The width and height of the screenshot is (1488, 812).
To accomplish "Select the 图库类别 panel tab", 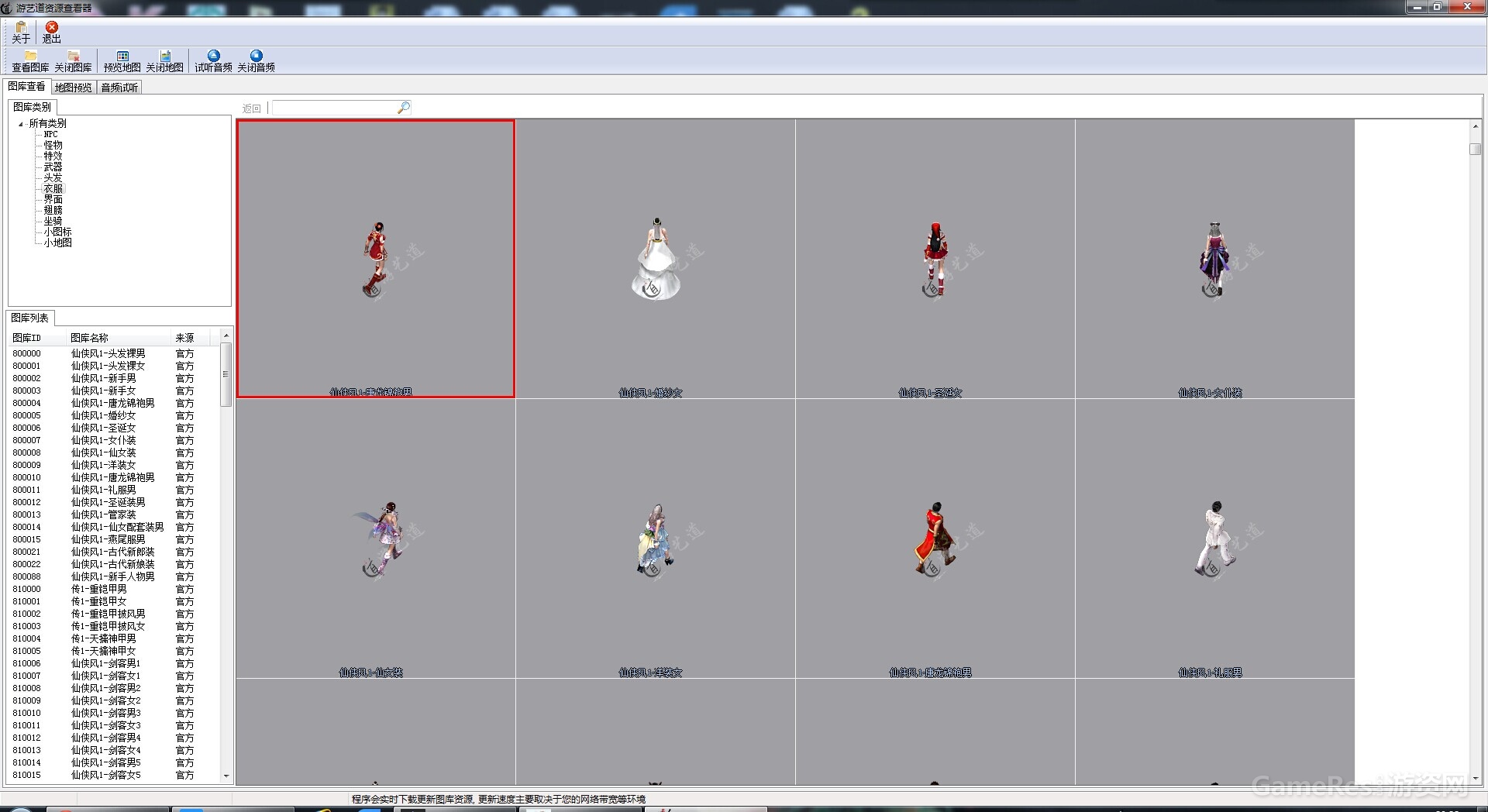I will (32, 107).
